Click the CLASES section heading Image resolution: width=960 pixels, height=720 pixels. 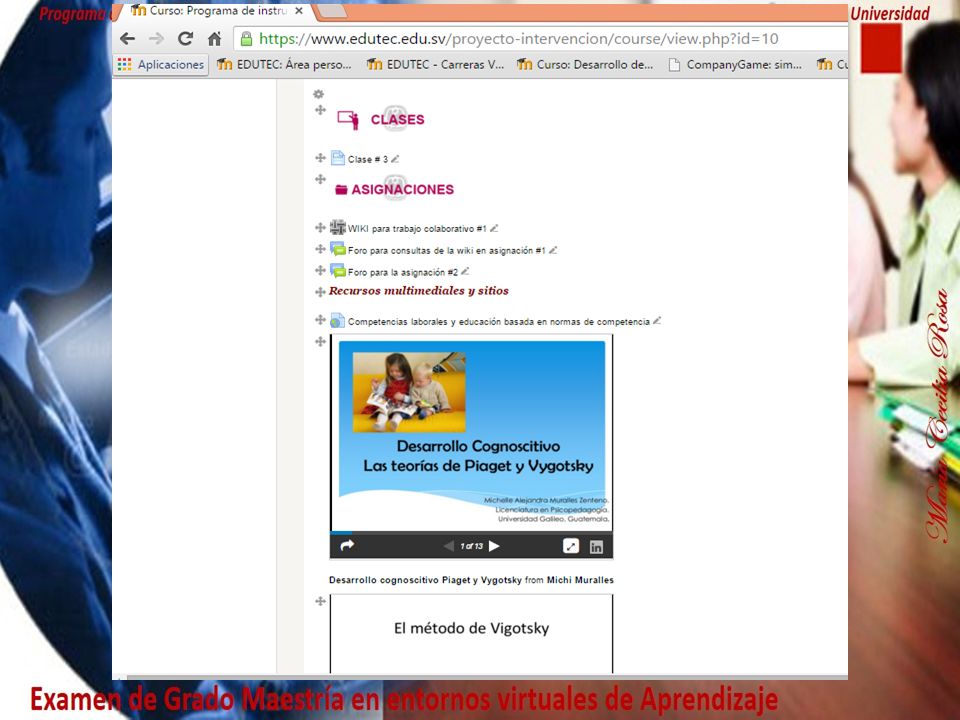pyautogui.click(x=397, y=119)
